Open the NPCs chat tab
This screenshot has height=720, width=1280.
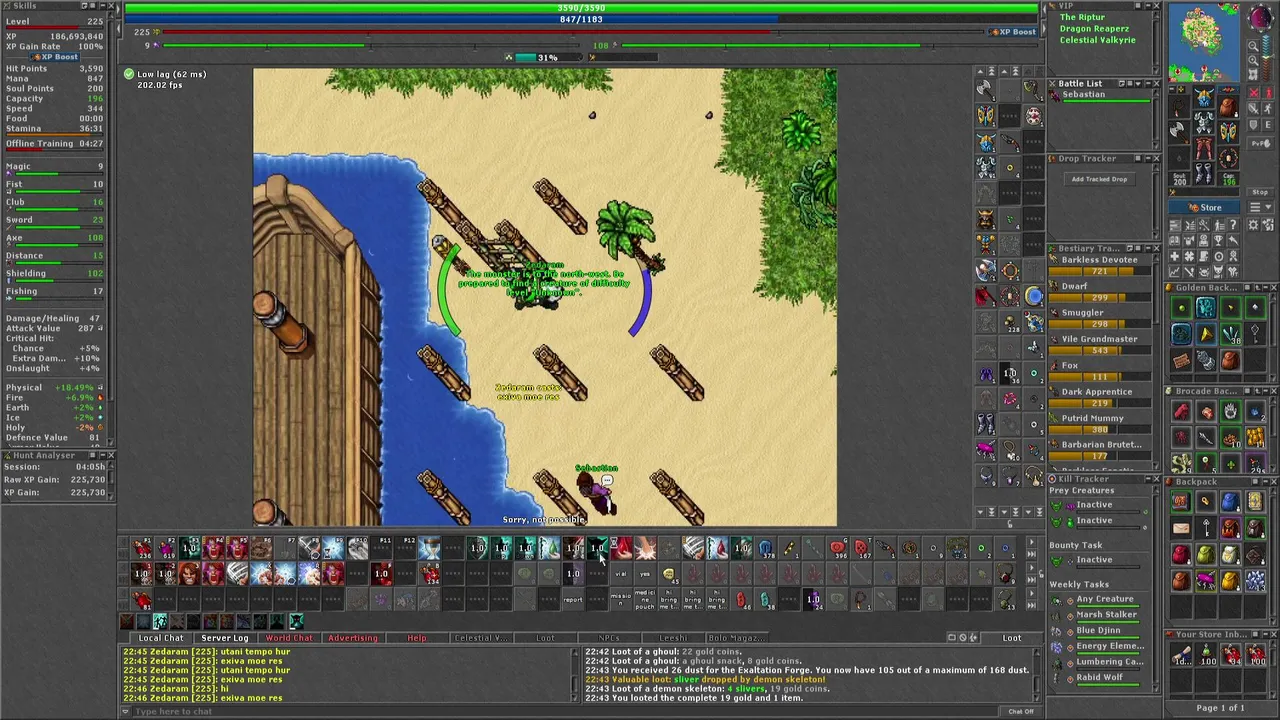point(609,638)
